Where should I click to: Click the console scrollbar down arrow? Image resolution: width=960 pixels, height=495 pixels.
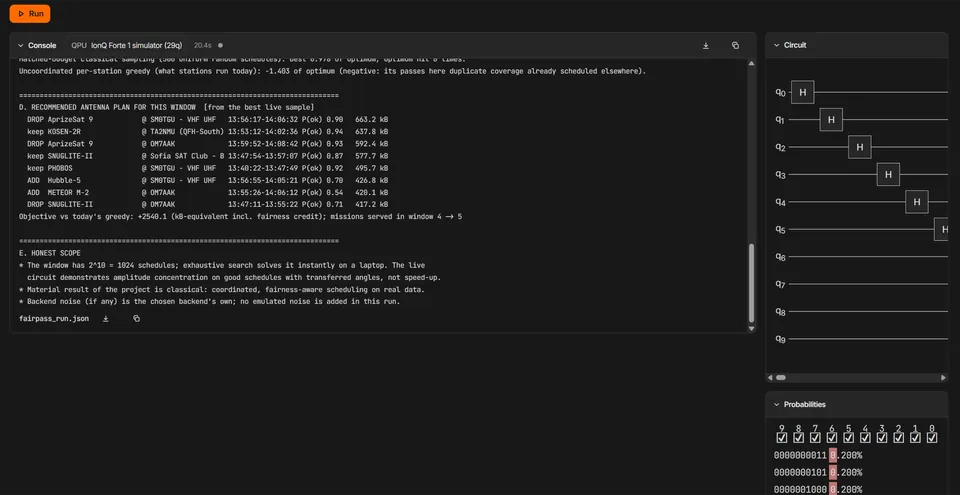752,329
